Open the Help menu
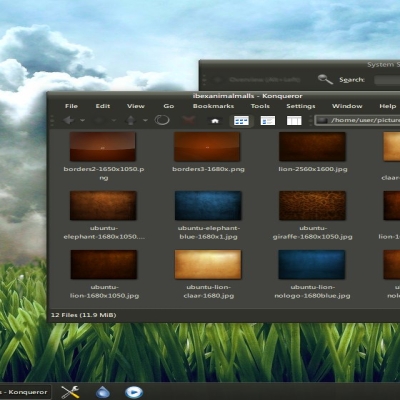Image resolution: width=400 pixels, height=400 pixels. point(388,106)
